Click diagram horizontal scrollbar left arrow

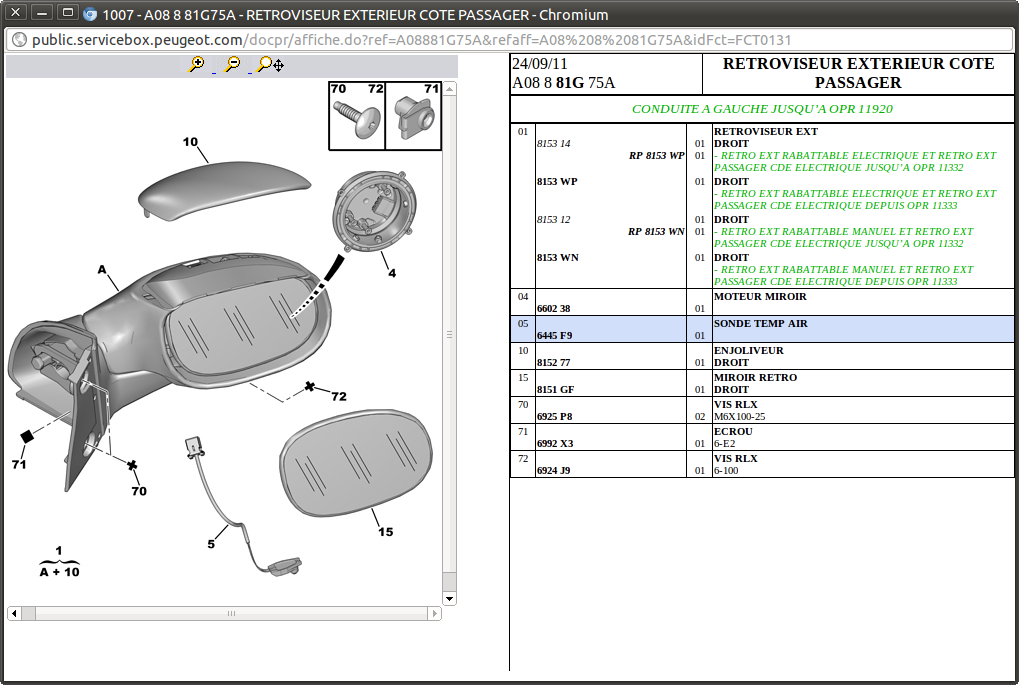[14, 613]
